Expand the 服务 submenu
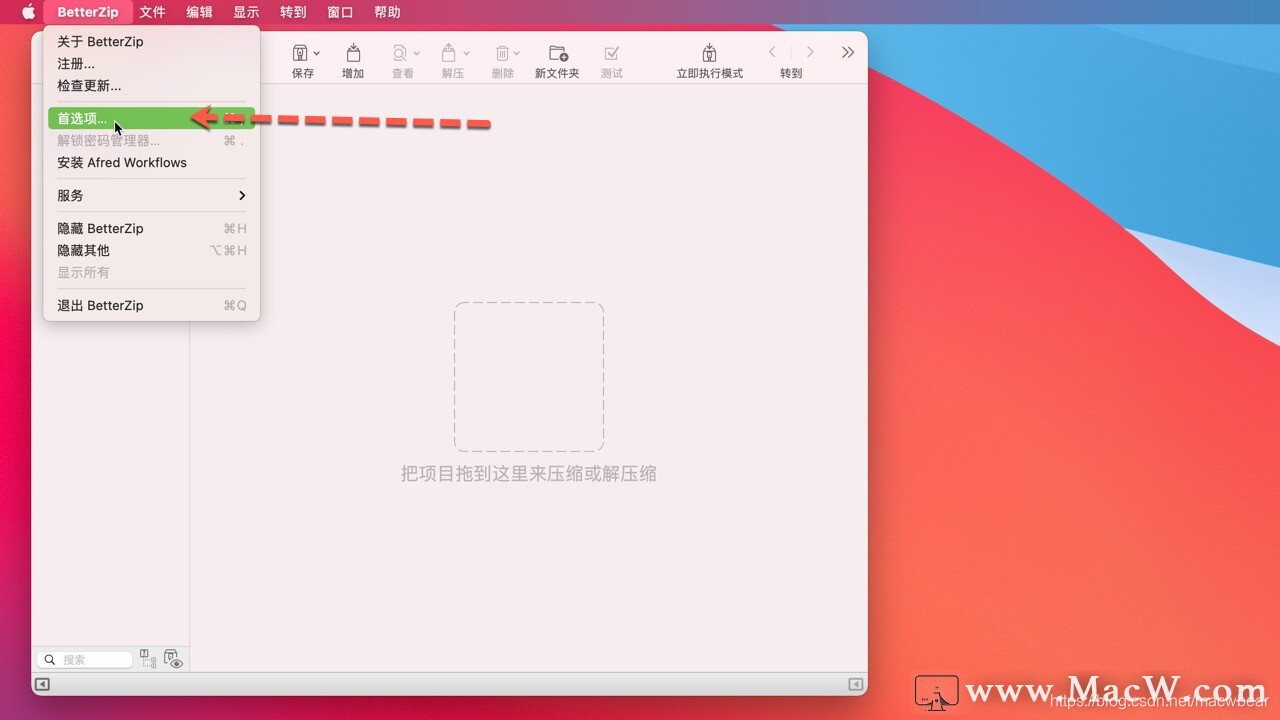Viewport: 1280px width, 720px height. point(151,195)
